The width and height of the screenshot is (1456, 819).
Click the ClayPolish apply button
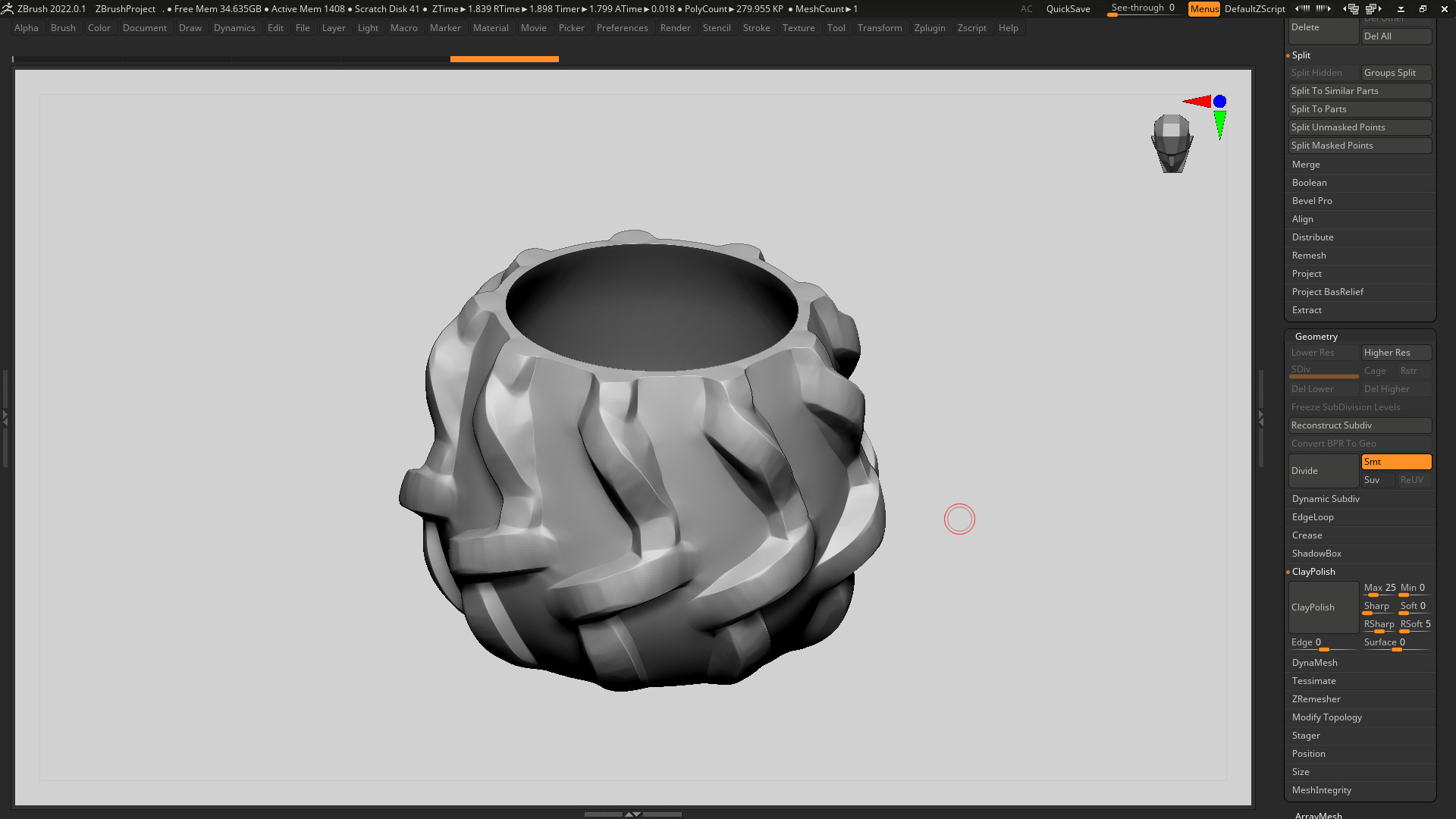click(x=1323, y=607)
